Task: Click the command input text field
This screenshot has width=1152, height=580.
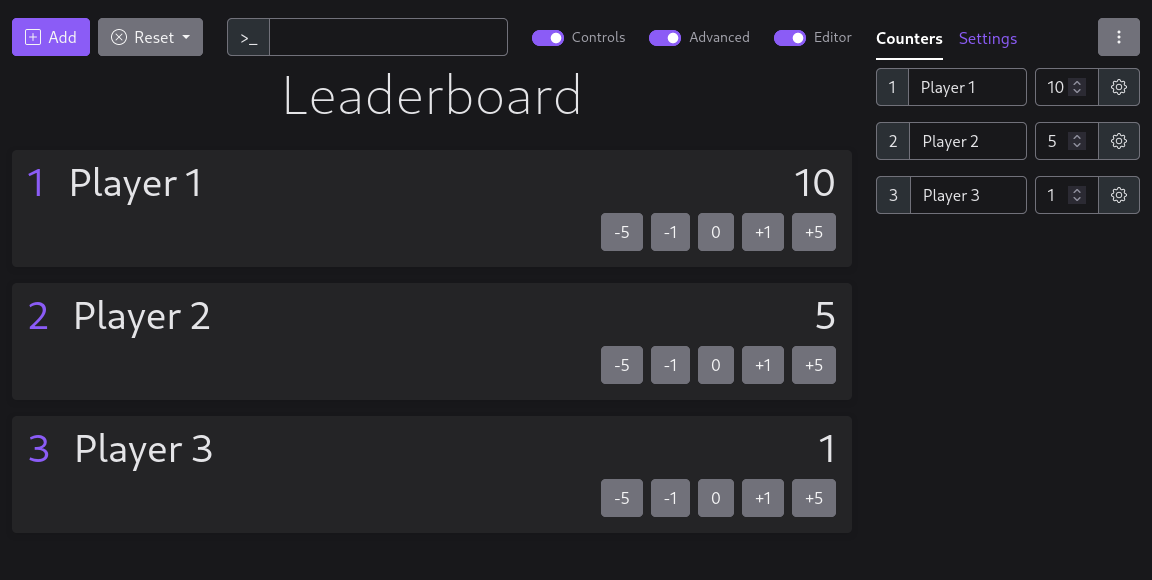Action: coord(388,37)
